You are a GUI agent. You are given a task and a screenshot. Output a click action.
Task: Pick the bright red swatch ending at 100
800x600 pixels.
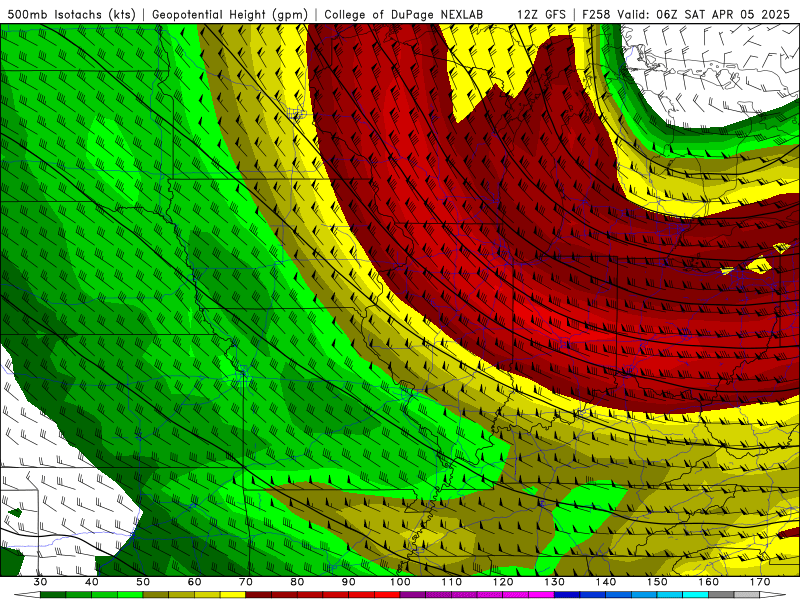pos(387,594)
